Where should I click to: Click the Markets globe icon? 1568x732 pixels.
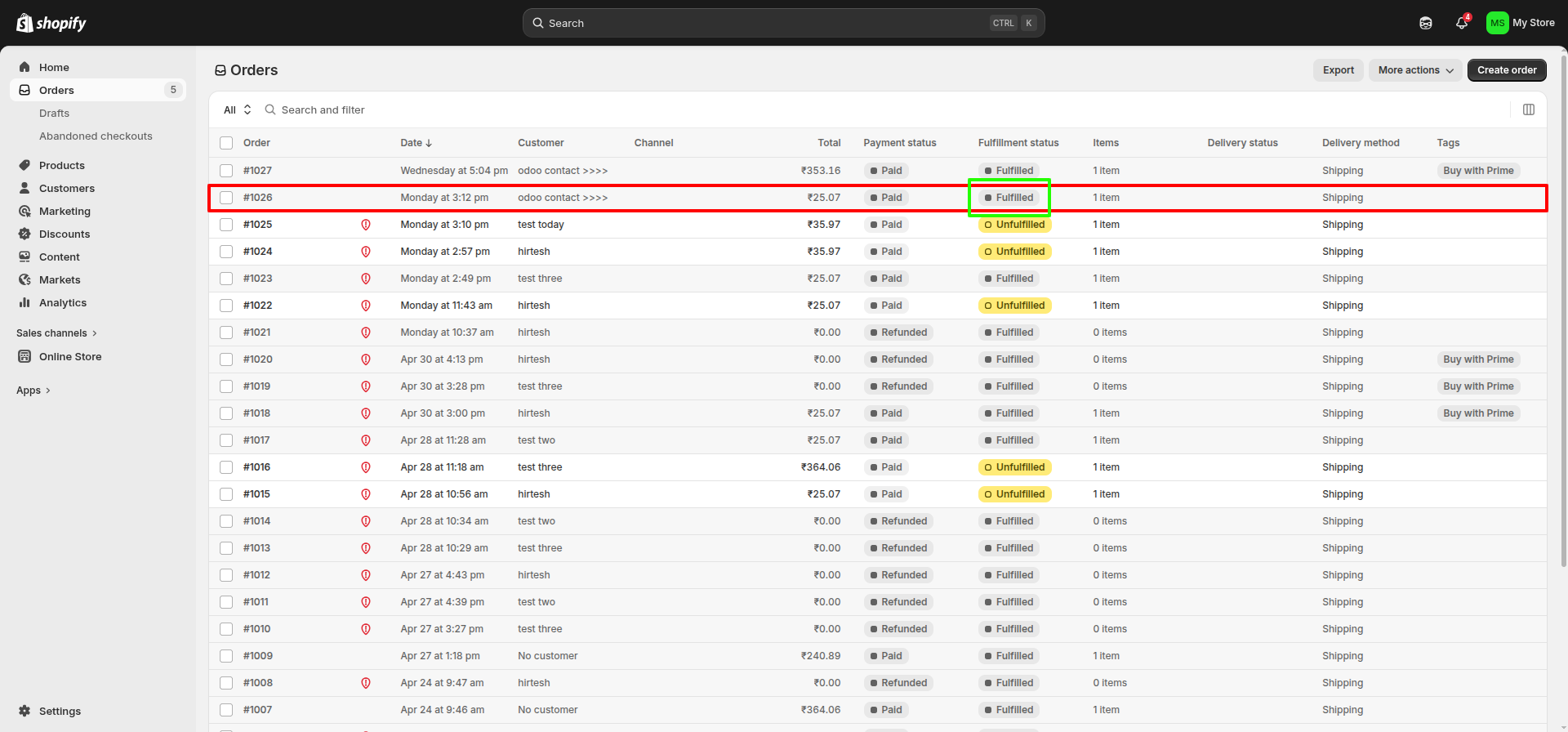pyautogui.click(x=24, y=279)
